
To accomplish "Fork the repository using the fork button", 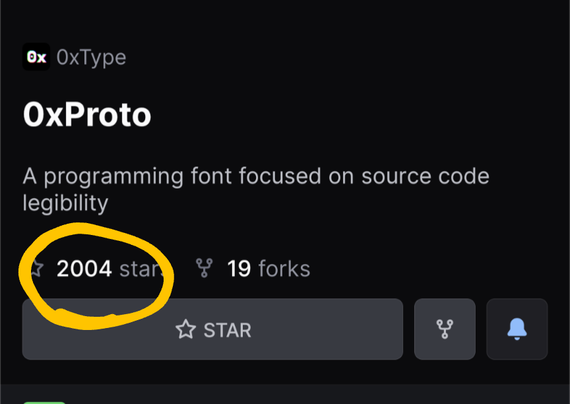I will tap(445, 329).
